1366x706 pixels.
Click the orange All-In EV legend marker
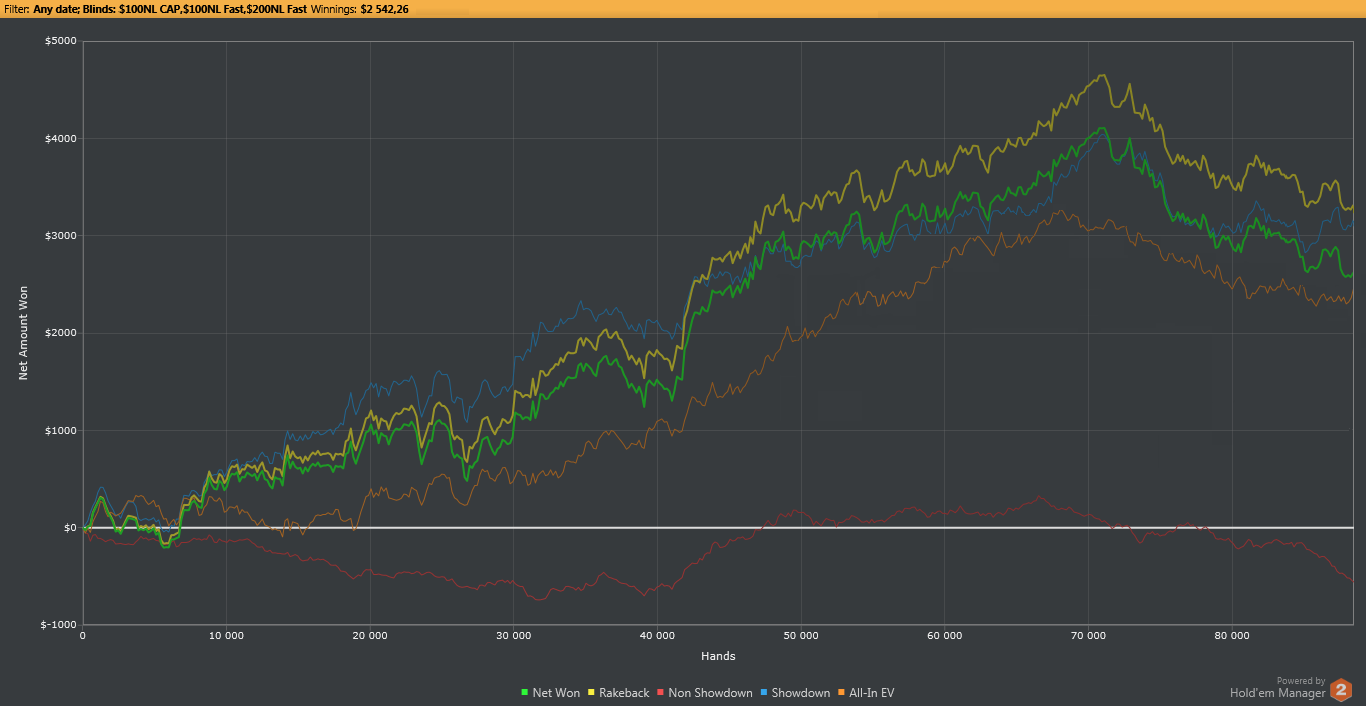(x=841, y=693)
